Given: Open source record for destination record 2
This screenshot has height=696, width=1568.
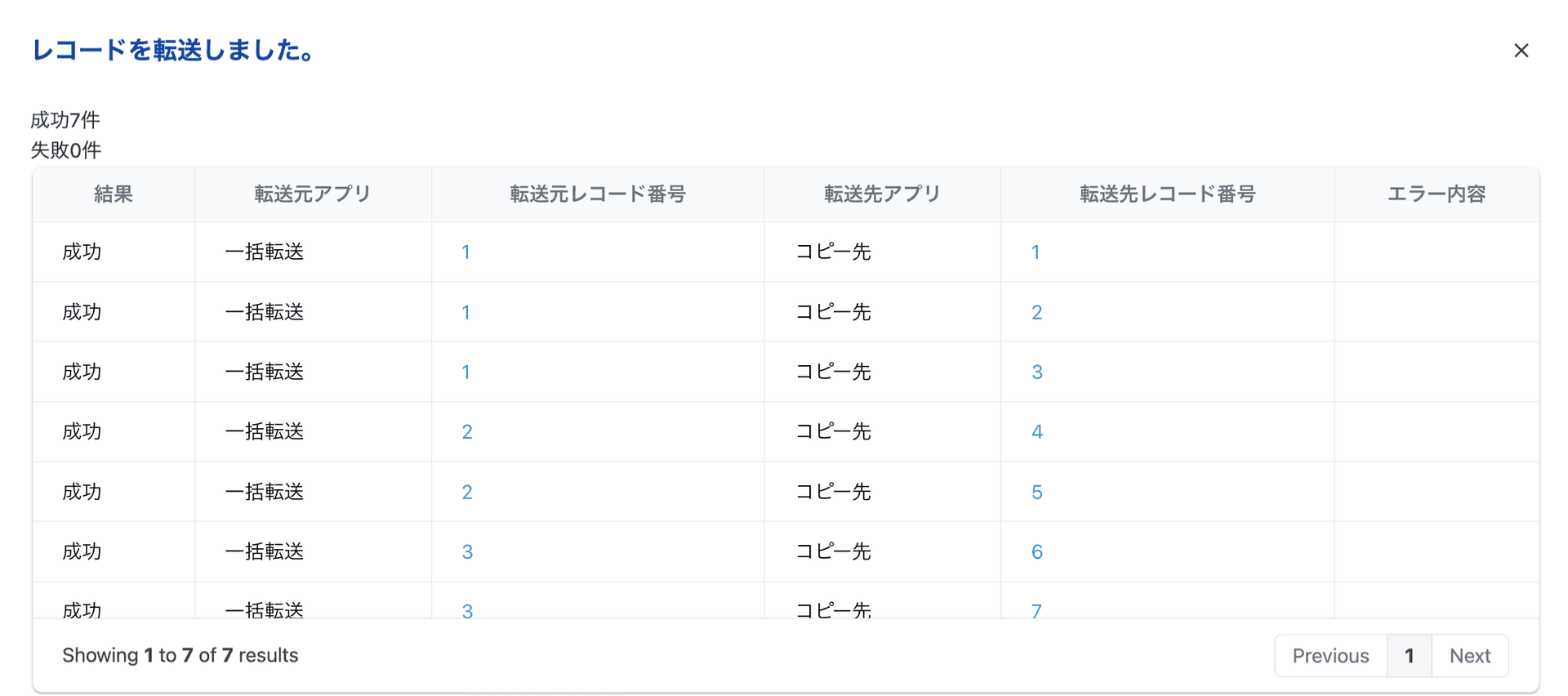Looking at the screenshot, I should (465, 312).
